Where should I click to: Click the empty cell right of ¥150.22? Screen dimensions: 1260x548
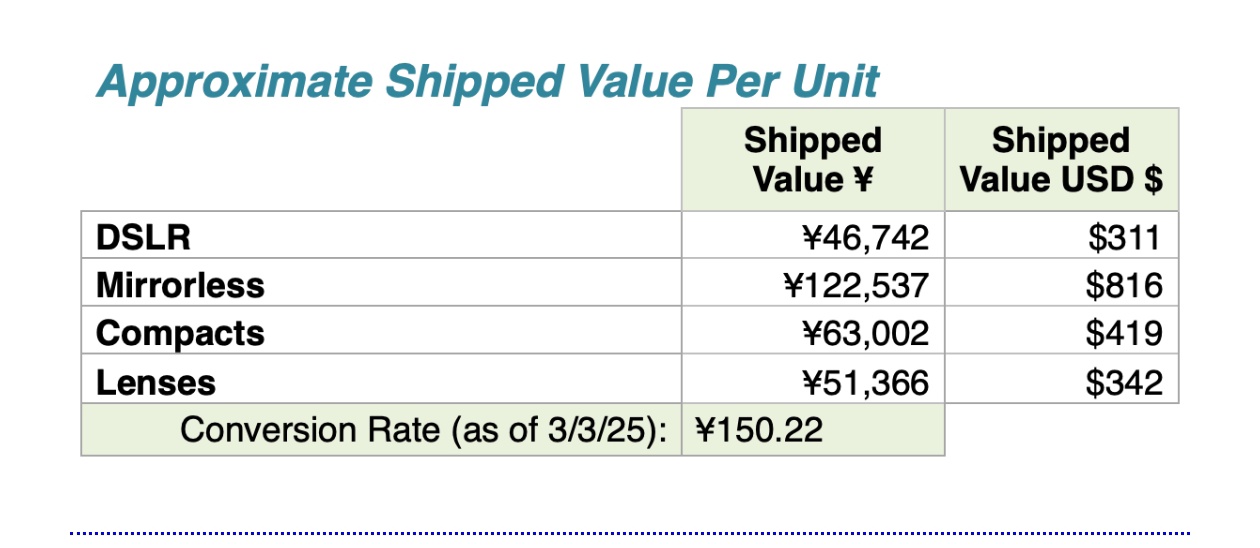tap(1061, 430)
